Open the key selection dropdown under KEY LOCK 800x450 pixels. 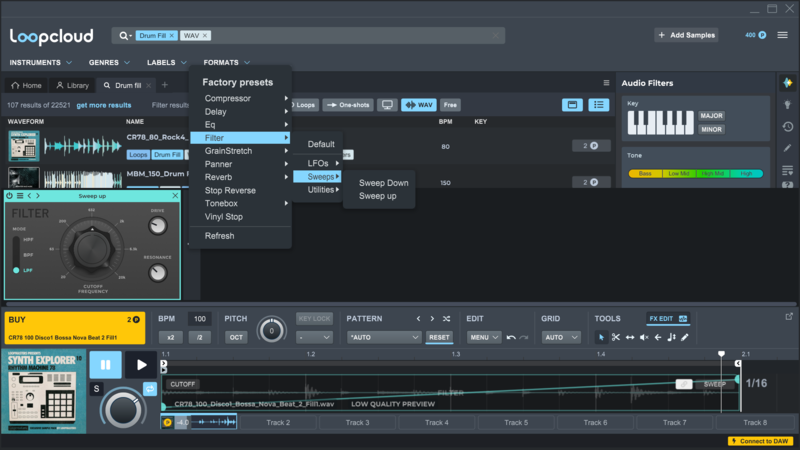314,337
